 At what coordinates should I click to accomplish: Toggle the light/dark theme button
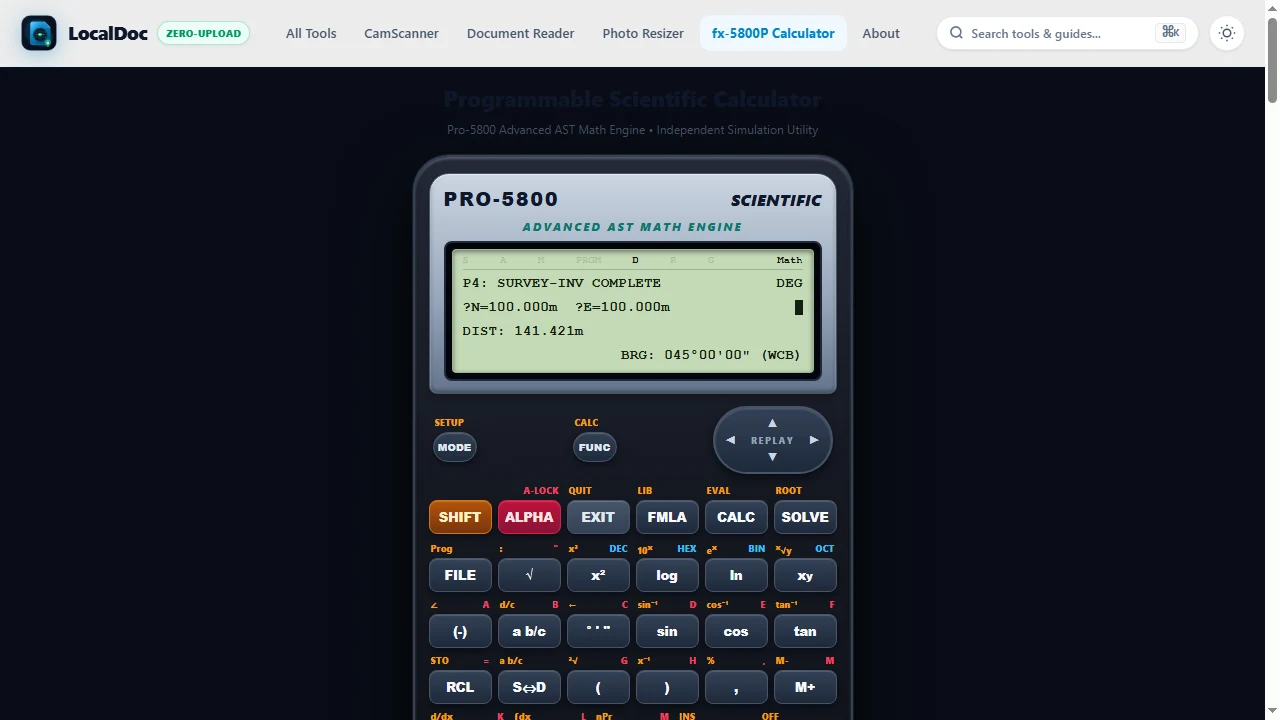pyautogui.click(x=1227, y=33)
